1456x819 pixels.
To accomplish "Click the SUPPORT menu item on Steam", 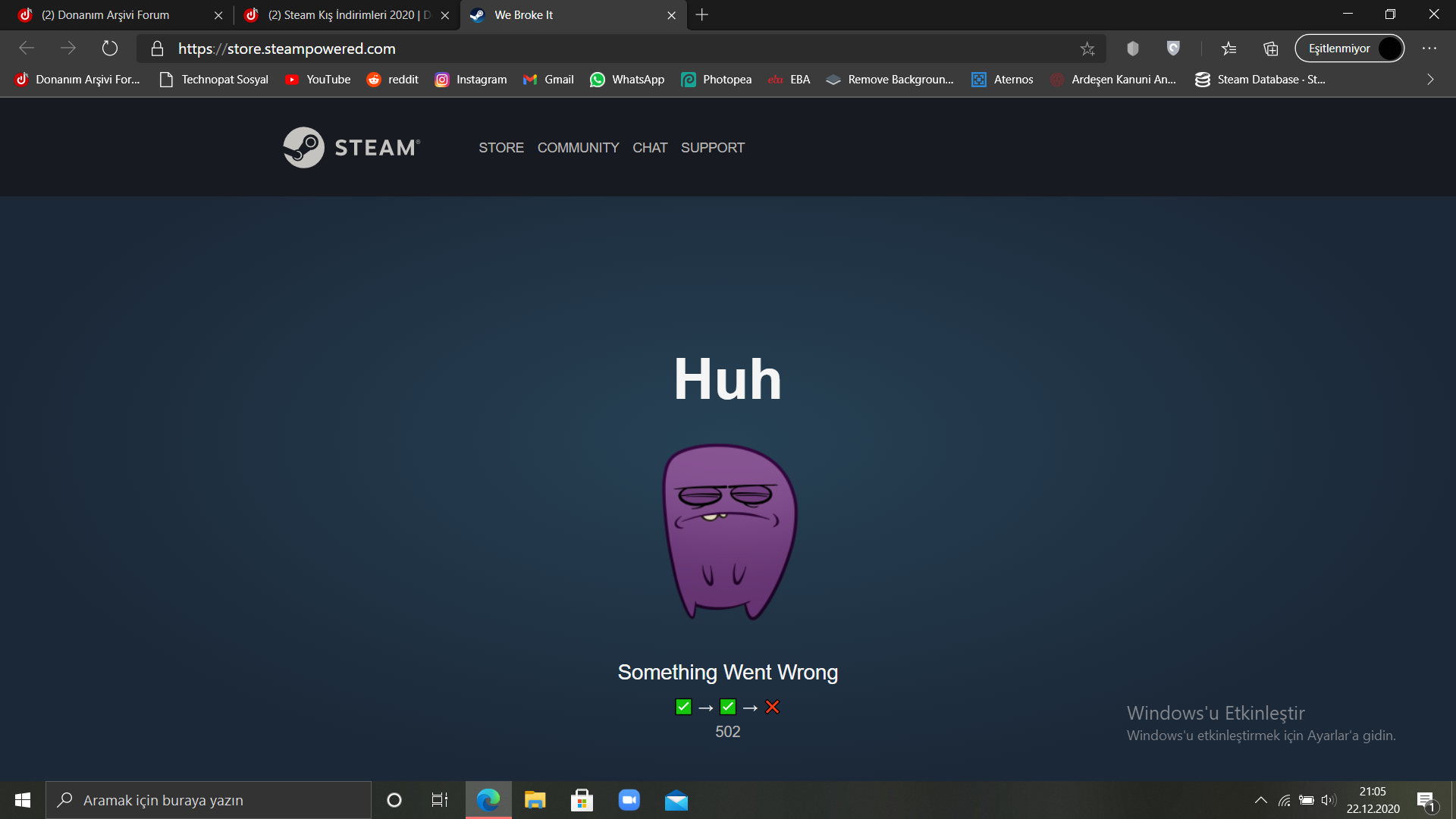I will pos(713,147).
